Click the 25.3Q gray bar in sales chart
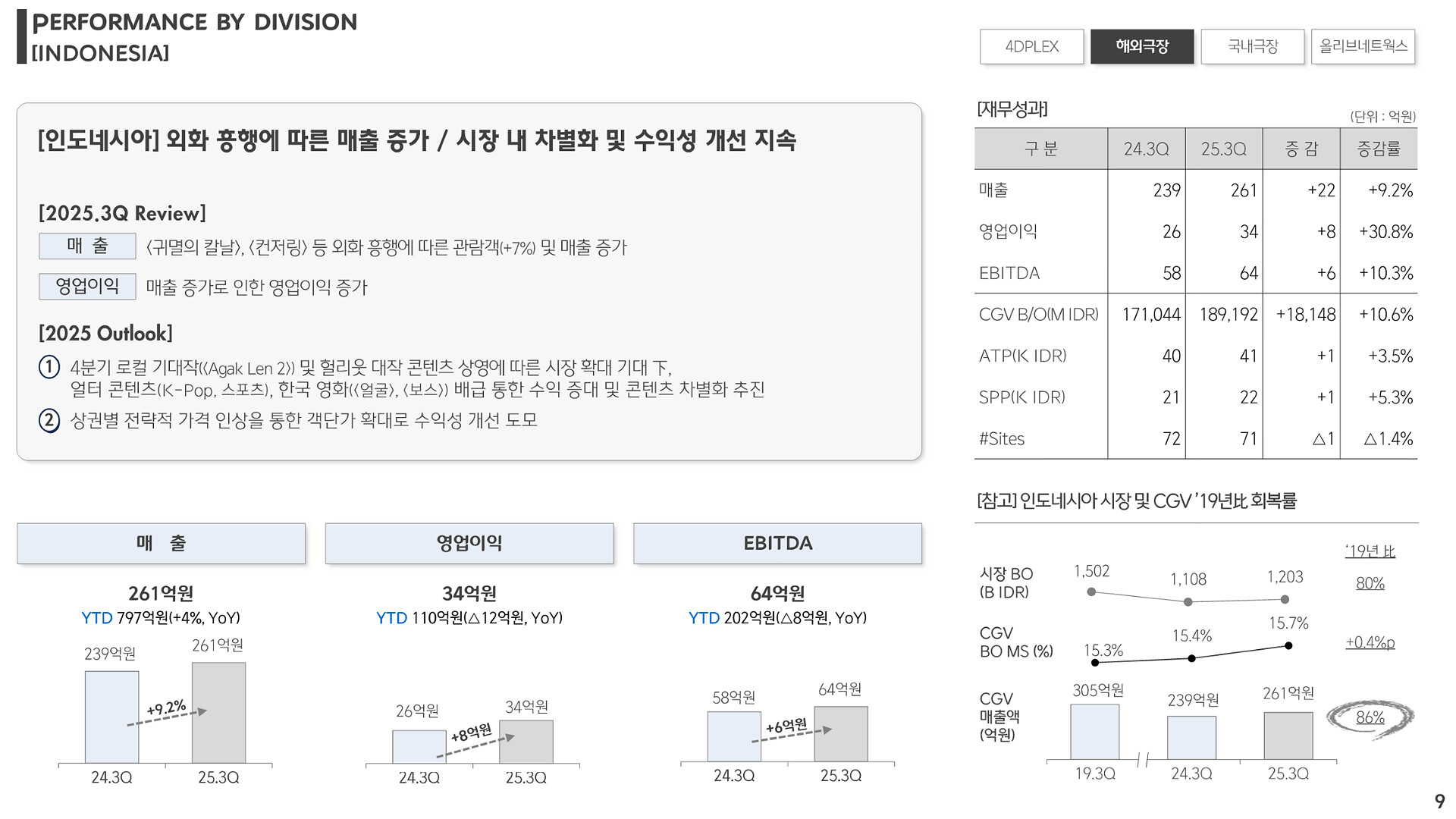This screenshot has height=819, width=1456. [218, 713]
